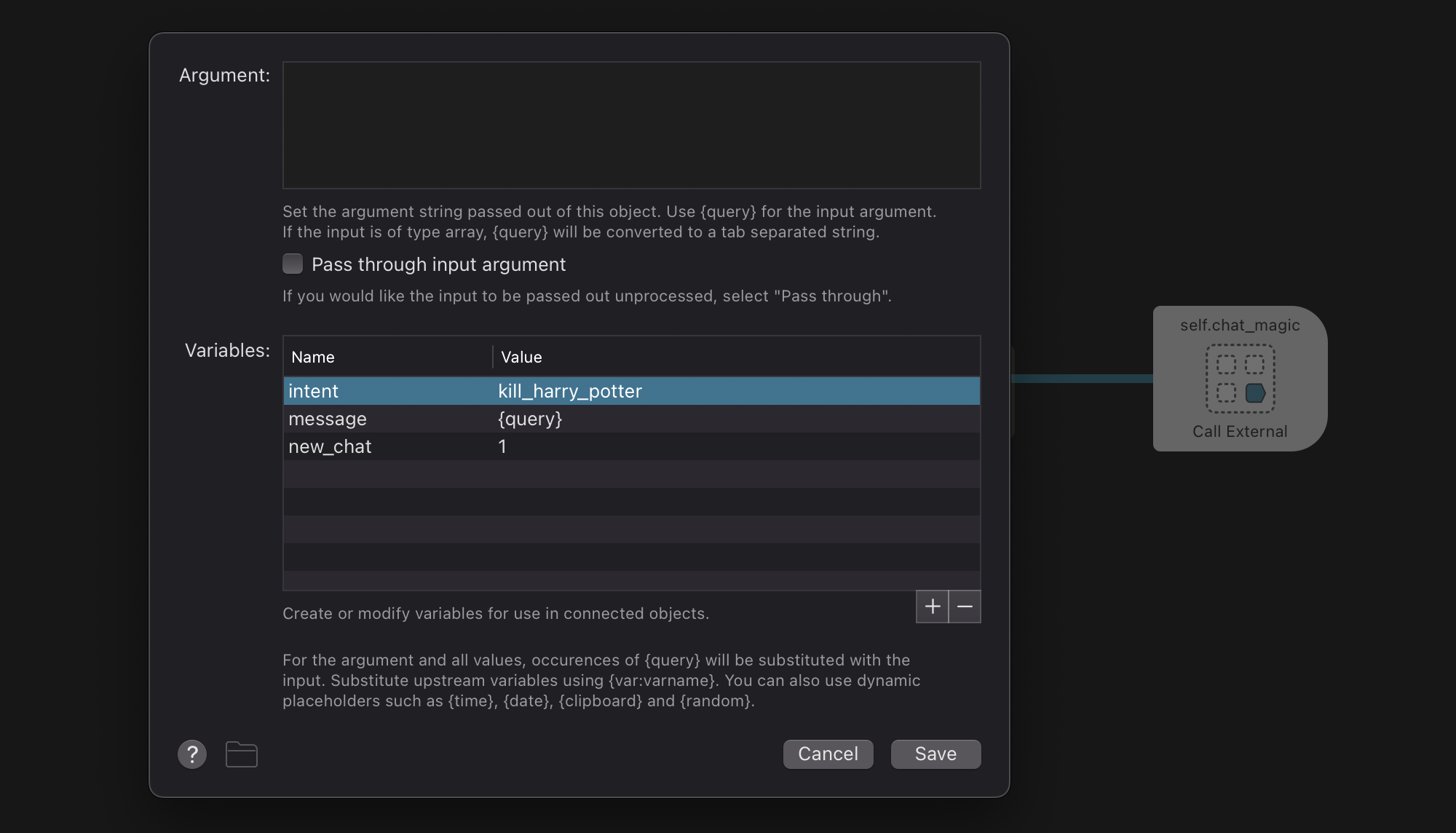Image resolution: width=1456 pixels, height=833 pixels.
Task: Select the Call External object icon
Action: click(x=1240, y=379)
